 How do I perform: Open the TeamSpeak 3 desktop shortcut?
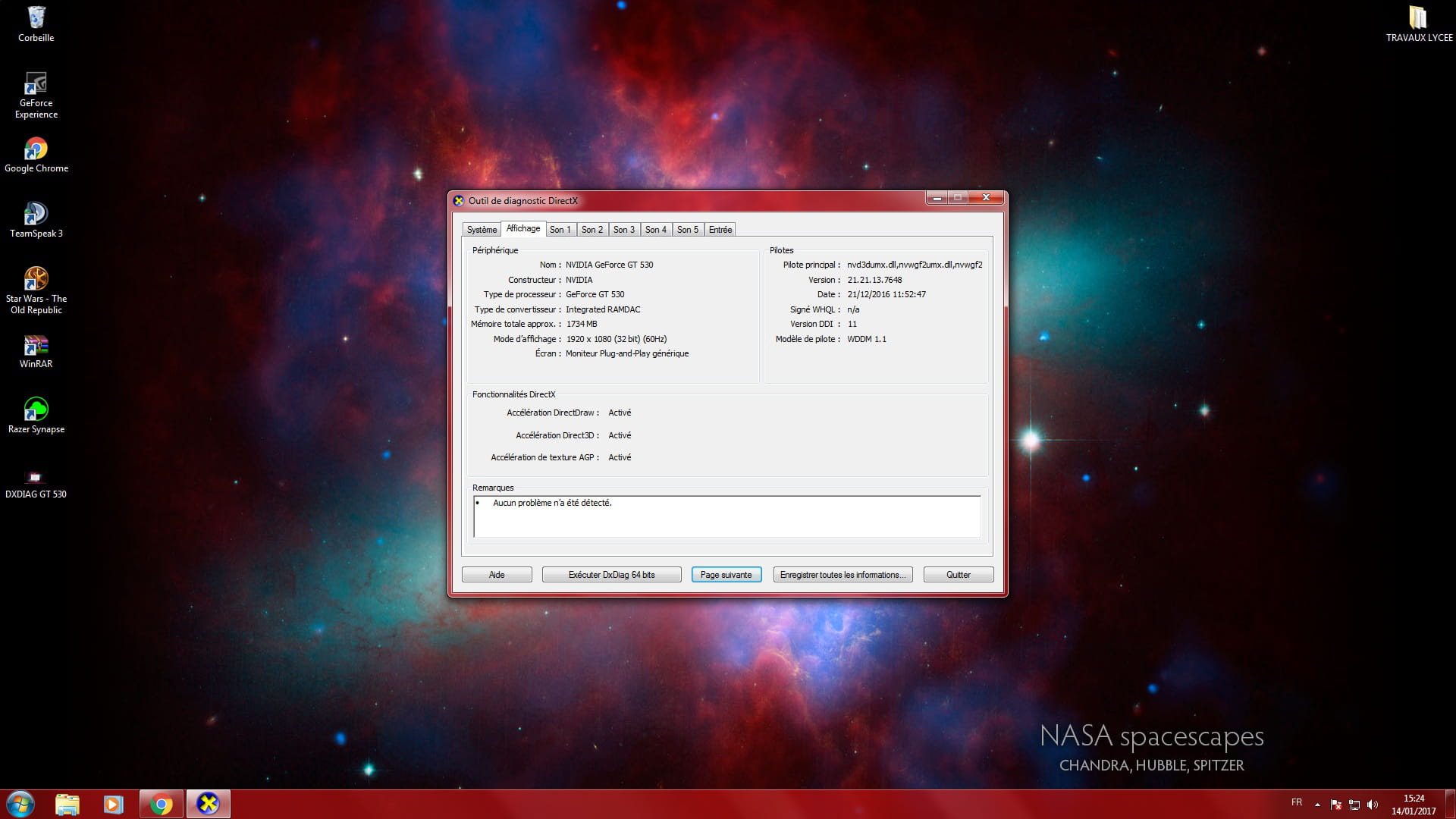click(36, 221)
